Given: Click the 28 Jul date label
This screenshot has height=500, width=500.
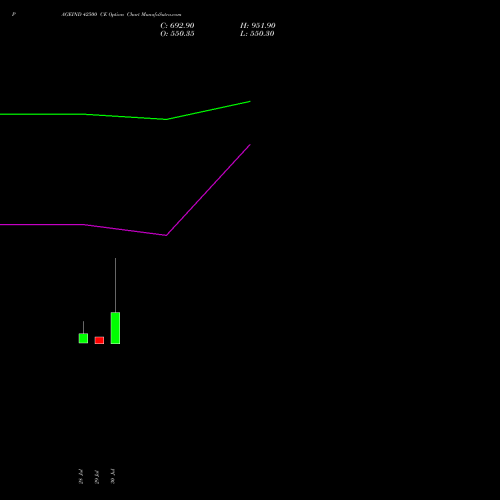Looking at the screenshot, I should pyautogui.click(x=81, y=477).
